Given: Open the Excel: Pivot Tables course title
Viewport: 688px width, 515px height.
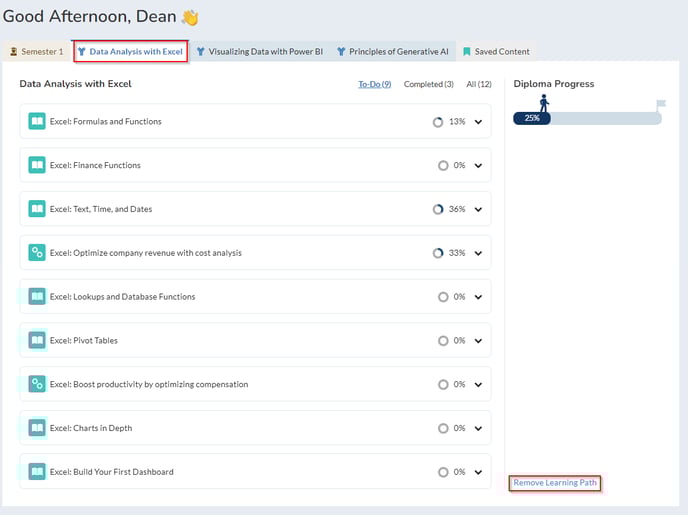Looking at the screenshot, I should pos(83,340).
